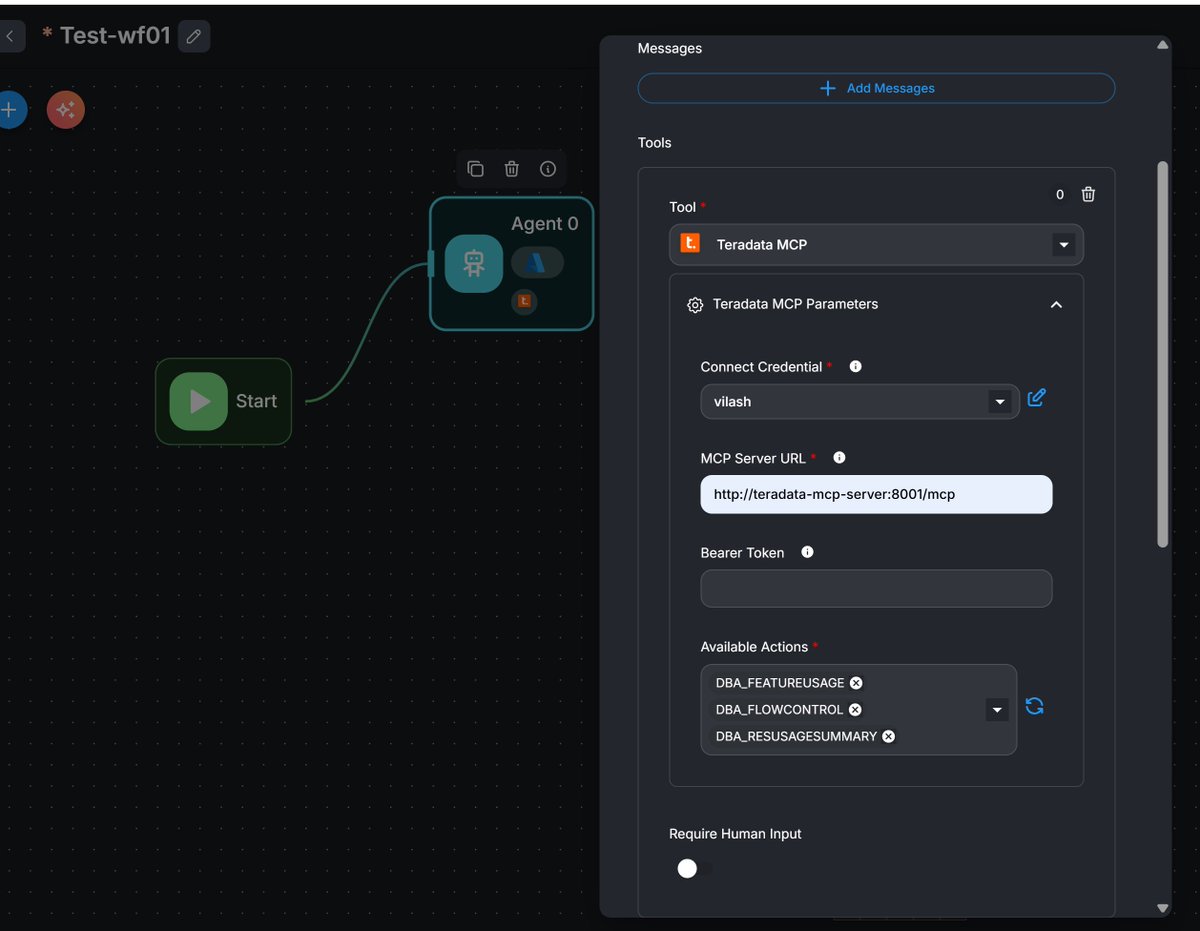Toggle the Require Human Input switch

(x=694, y=869)
